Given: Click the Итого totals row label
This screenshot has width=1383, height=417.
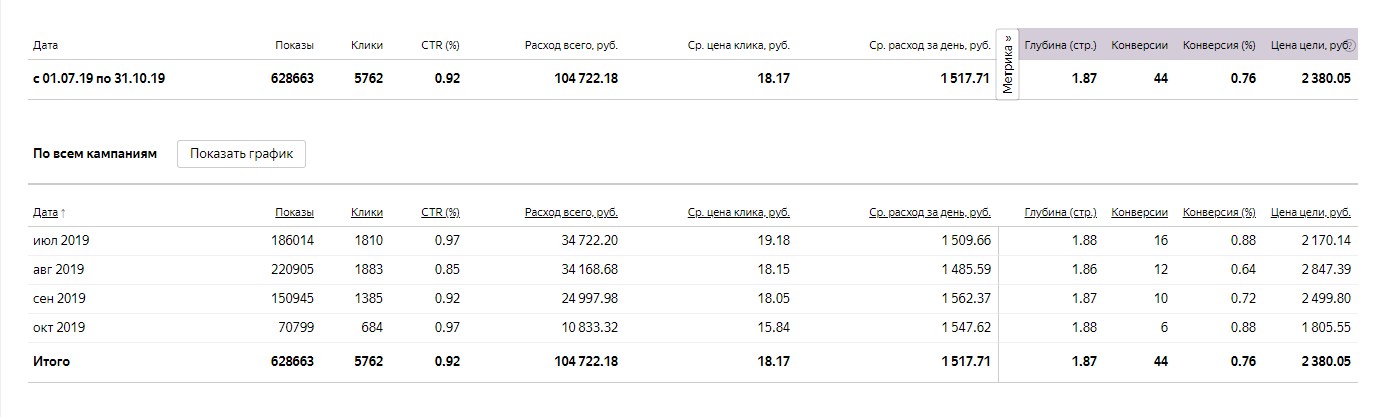Looking at the screenshot, I should pyautogui.click(x=51, y=361).
